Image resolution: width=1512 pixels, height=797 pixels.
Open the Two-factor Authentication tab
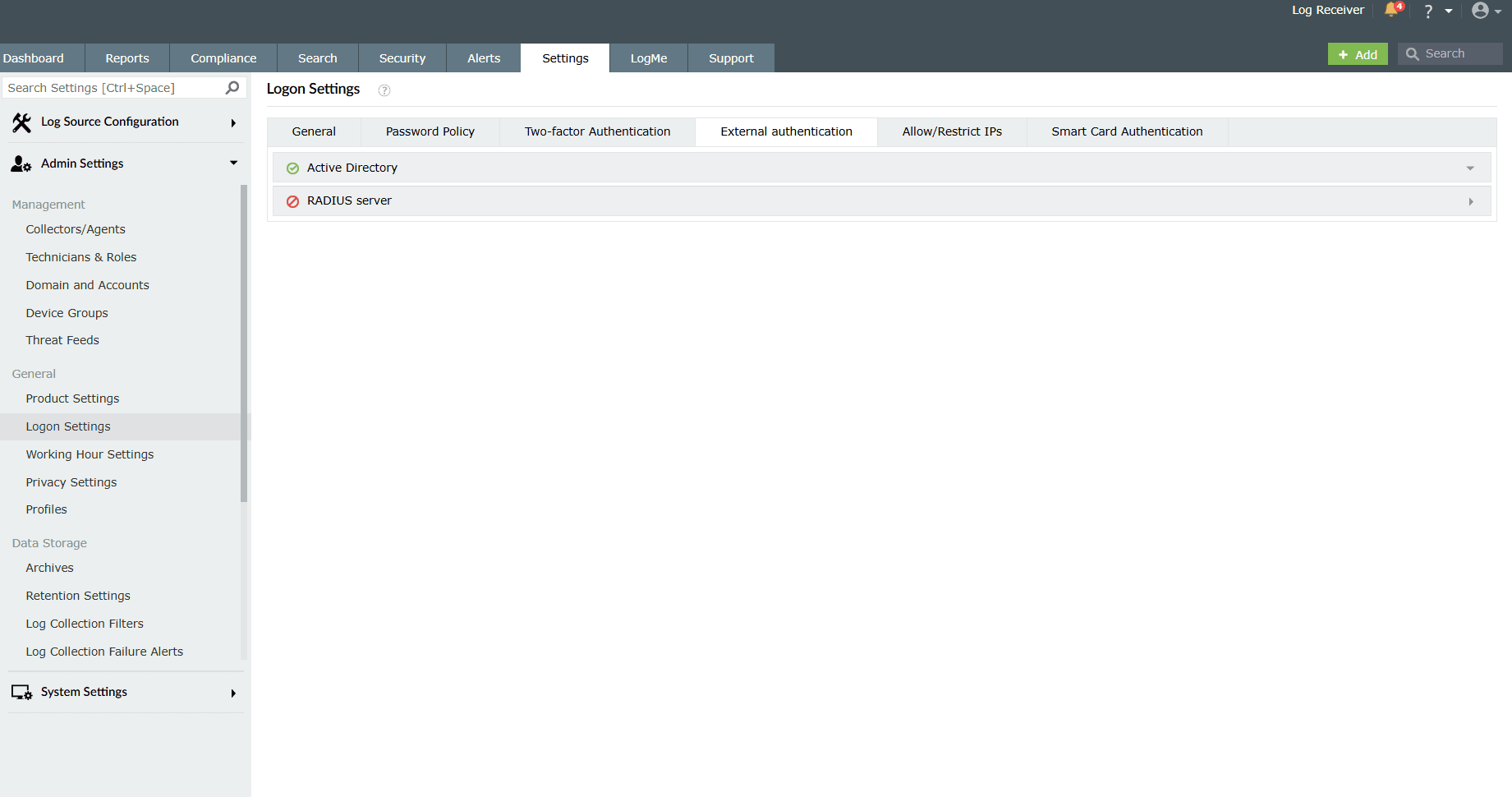pos(598,132)
